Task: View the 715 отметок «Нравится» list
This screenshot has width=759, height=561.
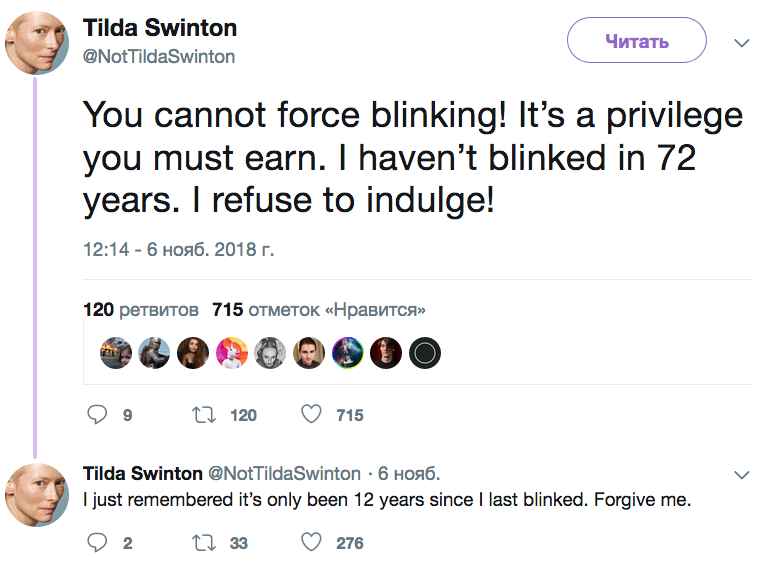Action: [x=319, y=309]
